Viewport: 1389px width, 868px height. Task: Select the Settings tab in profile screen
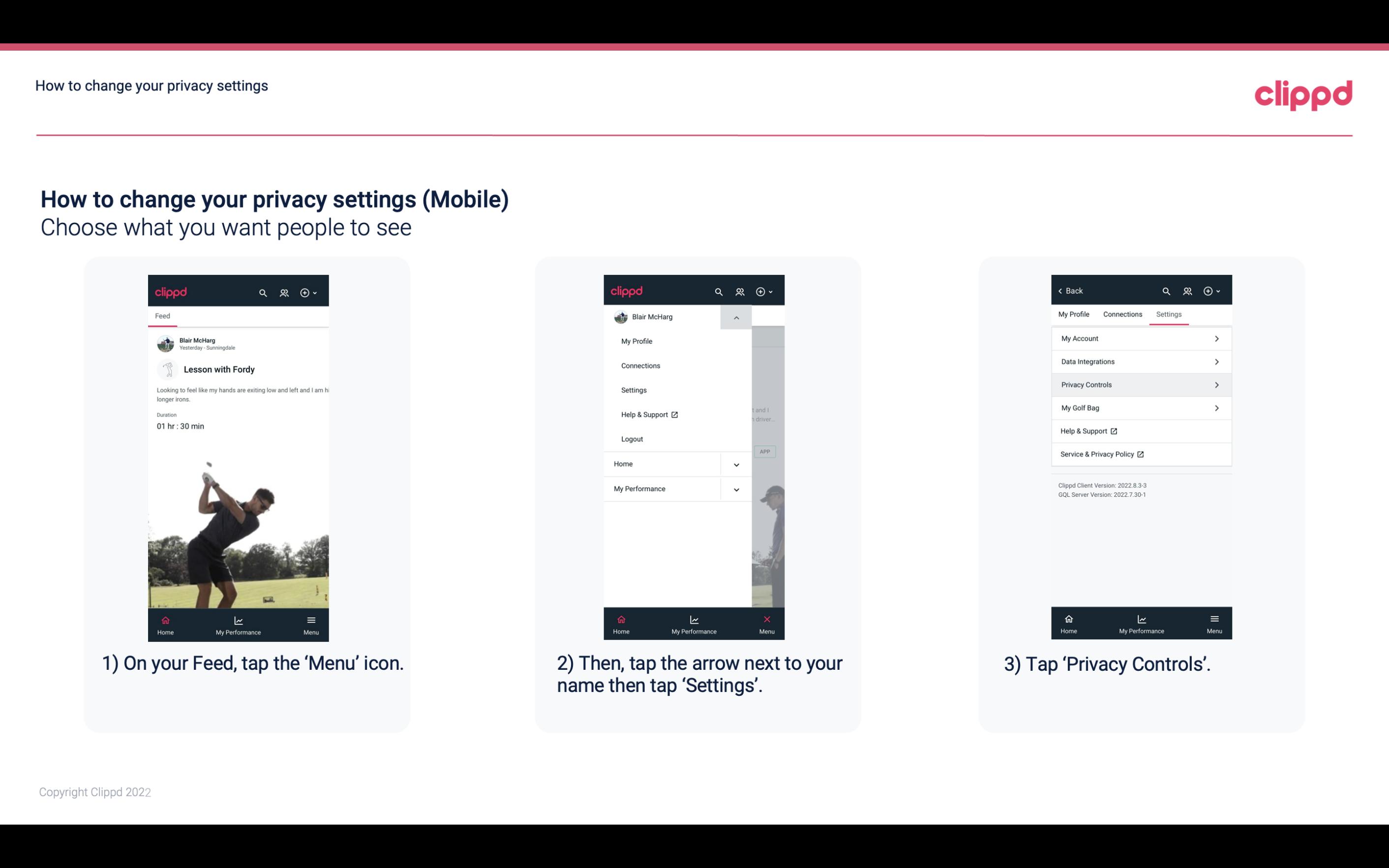(1168, 314)
